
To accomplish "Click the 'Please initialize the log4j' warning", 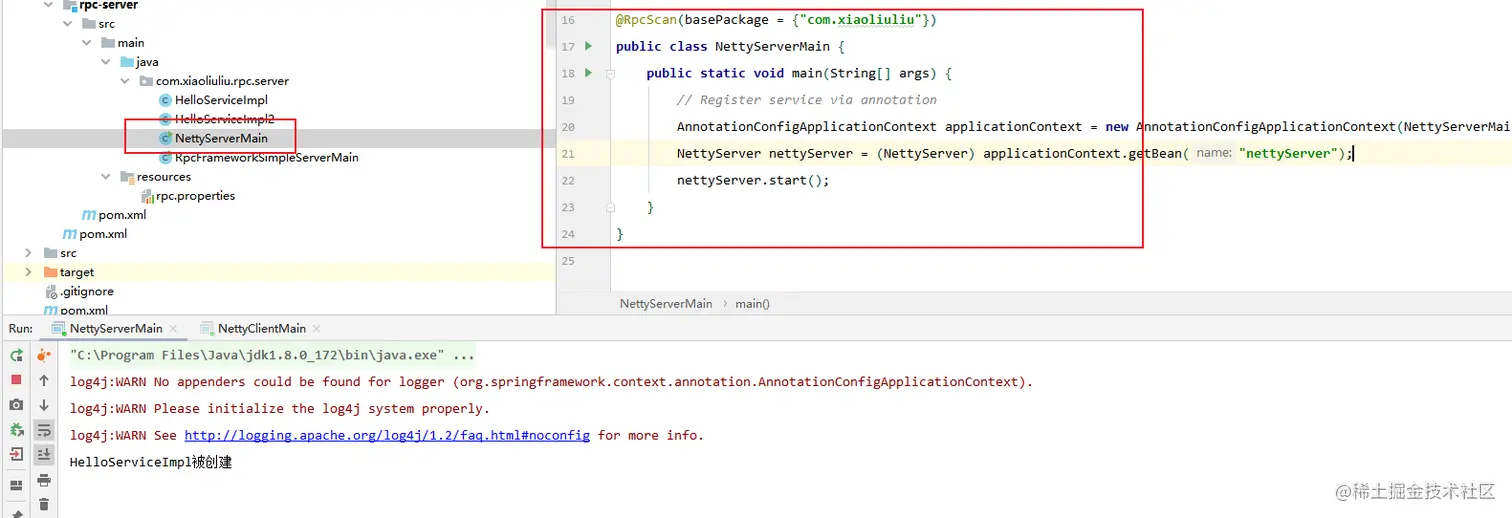I will pos(280,408).
